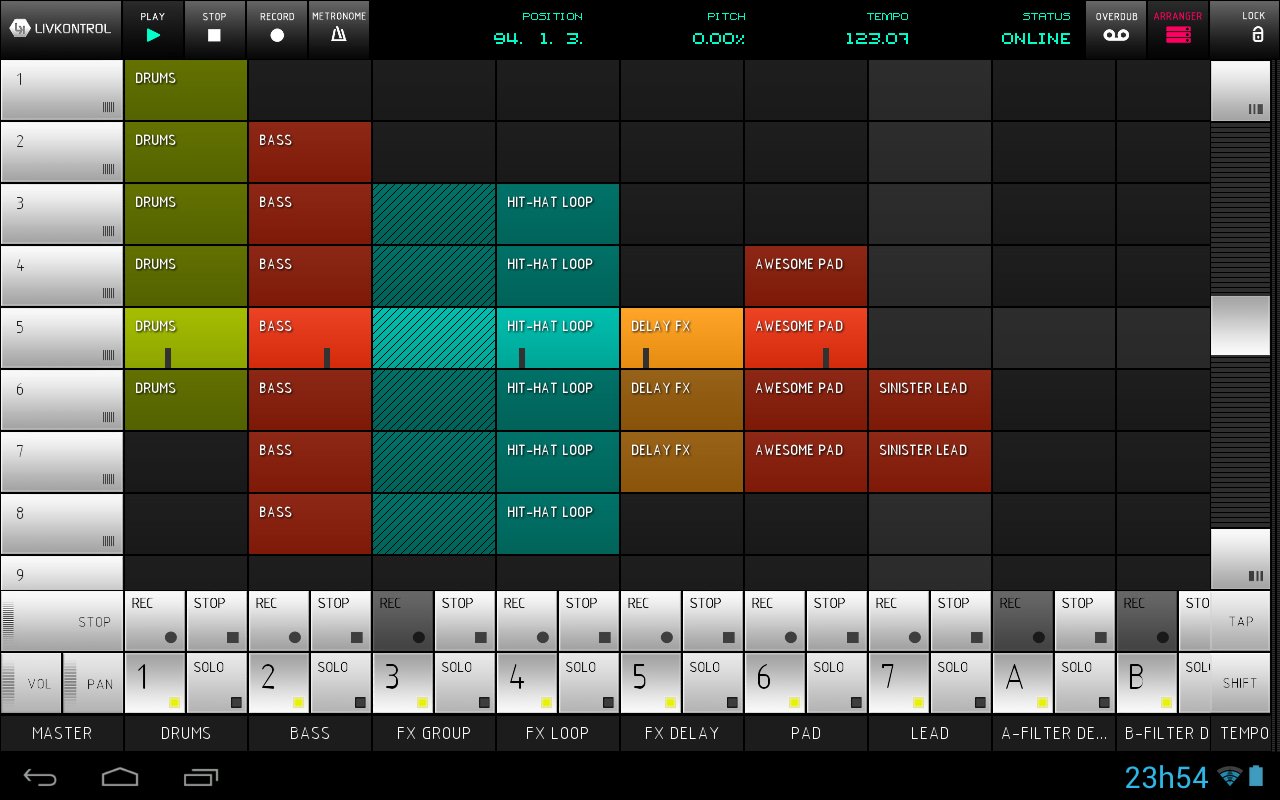Tap the Android Home navigation icon

click(x=120, y=776)
